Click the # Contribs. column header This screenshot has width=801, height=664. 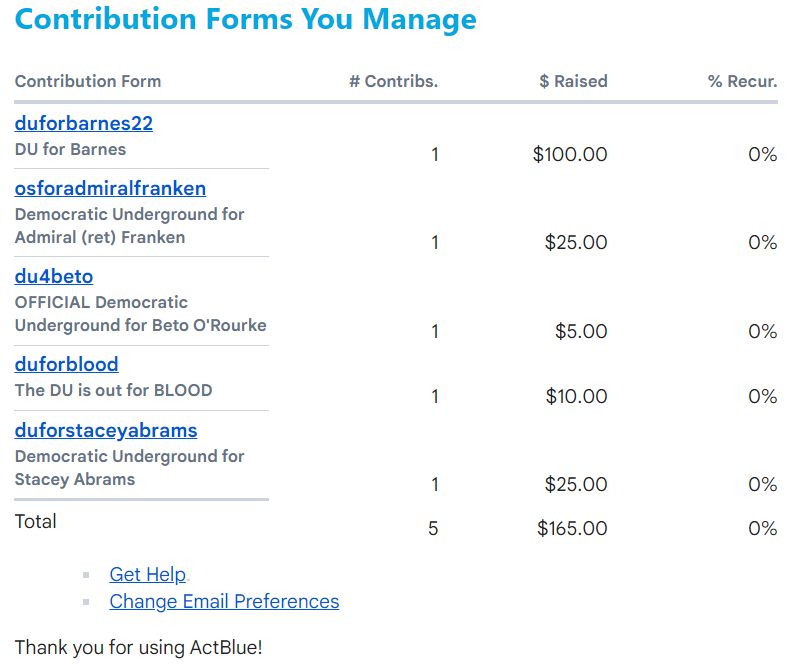pyautogui.click(x=393, y=81)
